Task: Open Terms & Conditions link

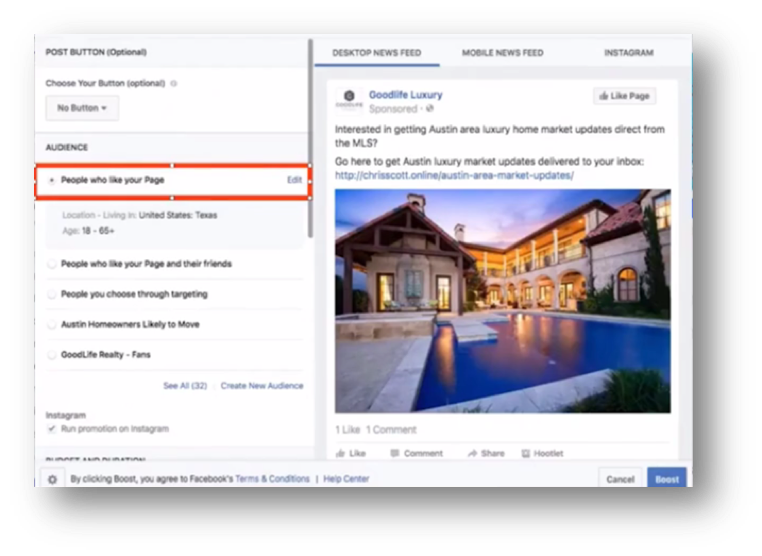Action: [x=272, y=479]
